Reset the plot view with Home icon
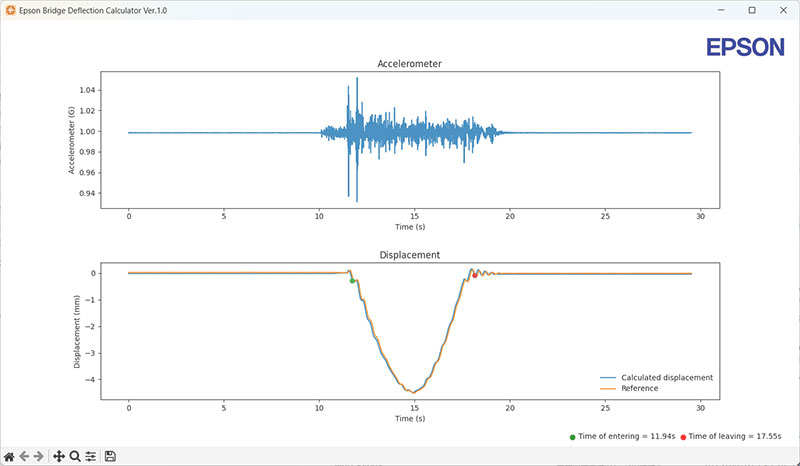The image size is (800, 466). [x=9, y=456]
